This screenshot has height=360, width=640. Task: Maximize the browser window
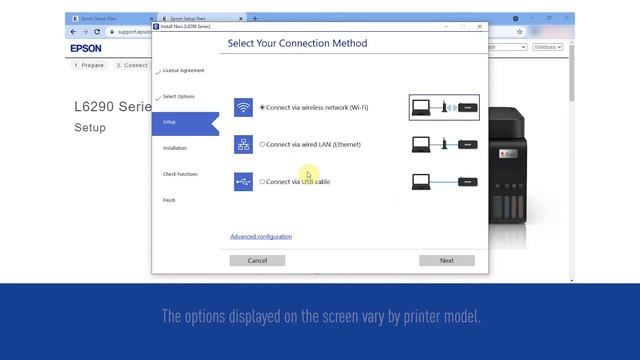point(549,18)
